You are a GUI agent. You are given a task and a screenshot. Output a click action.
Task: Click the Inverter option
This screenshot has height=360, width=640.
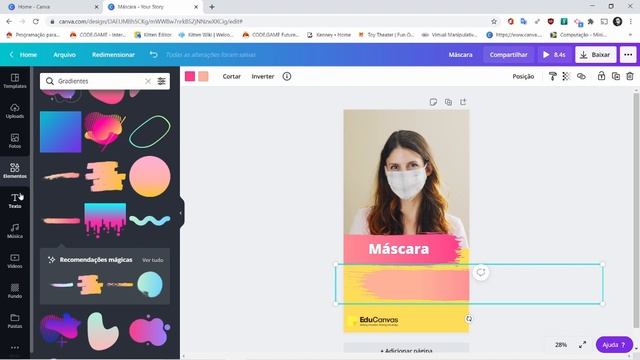point(262,76)
